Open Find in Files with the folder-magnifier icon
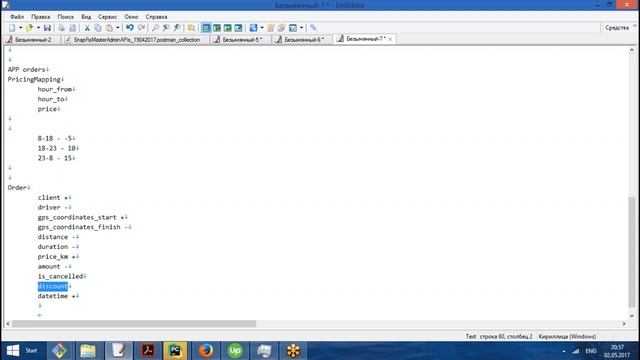Viewport: 640px width, 360px height. click(191, 28)
